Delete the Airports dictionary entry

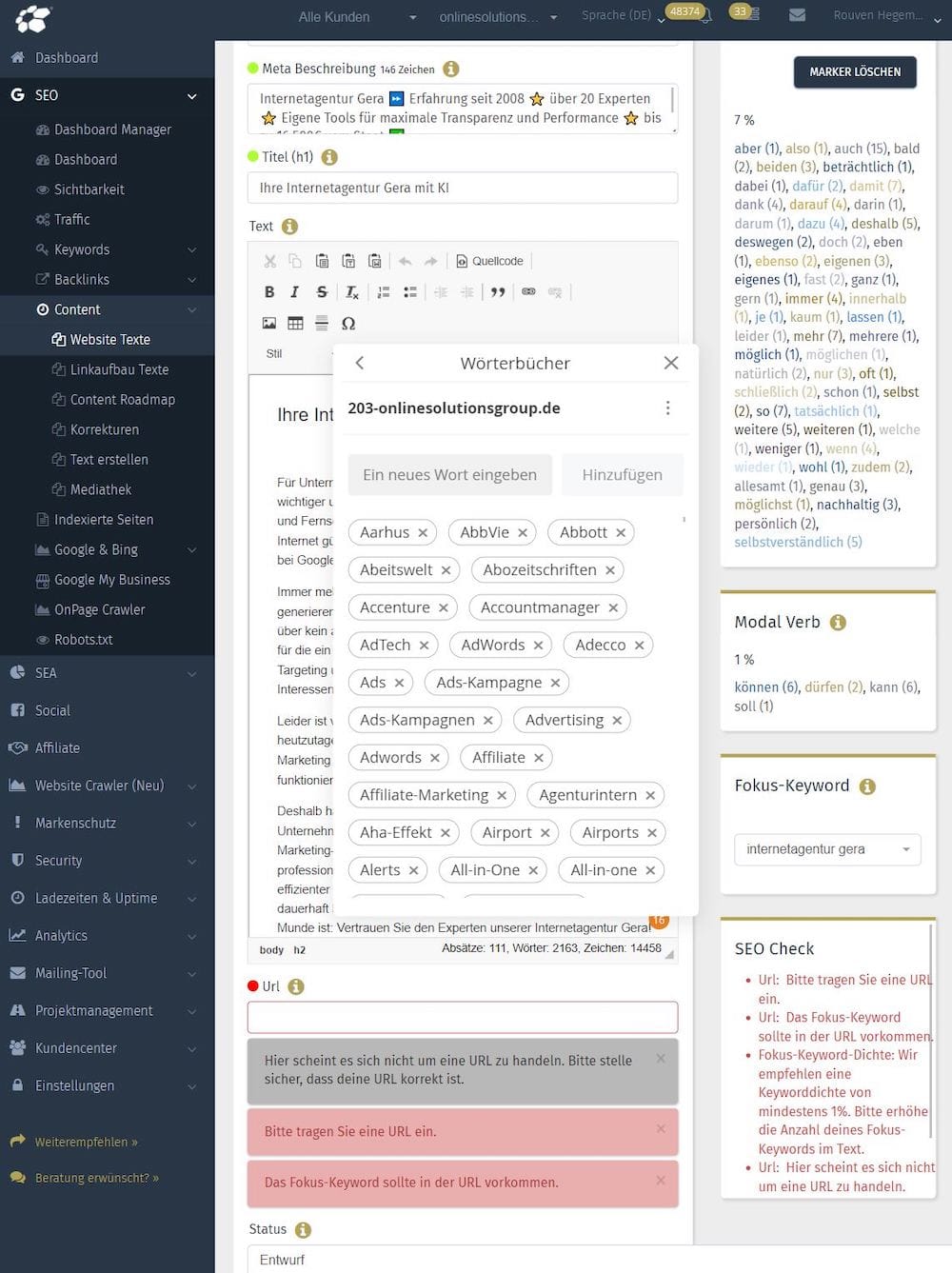click(652, 833)
